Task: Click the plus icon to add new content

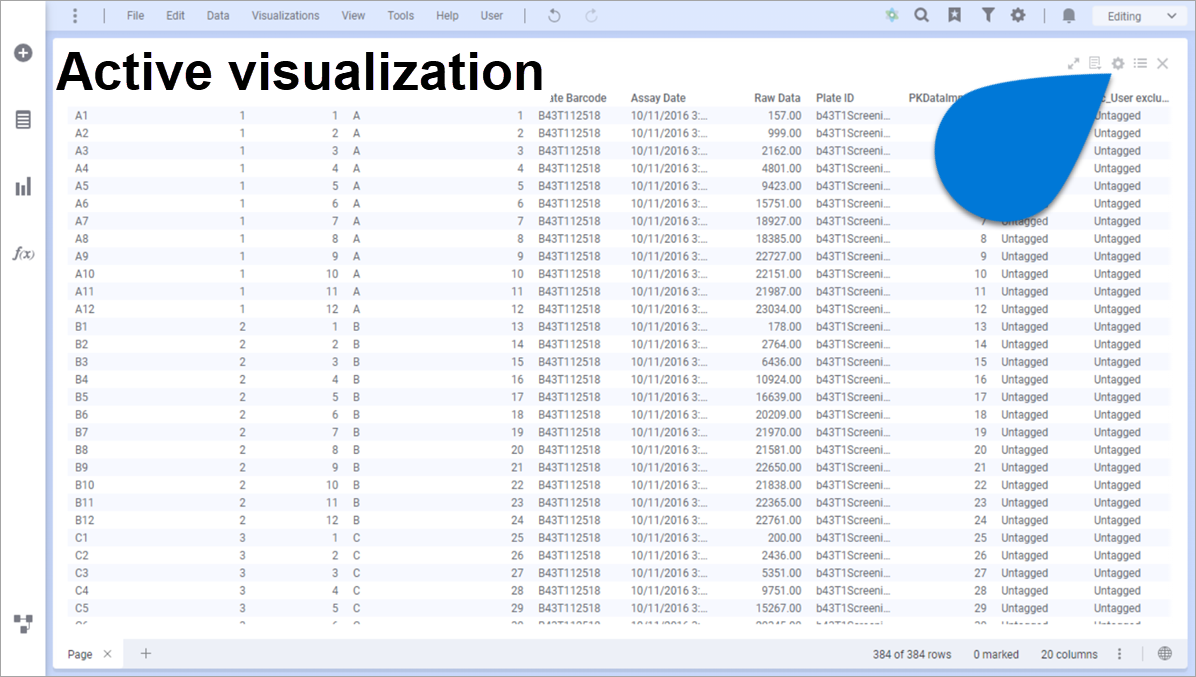Action: coord(22,53)
